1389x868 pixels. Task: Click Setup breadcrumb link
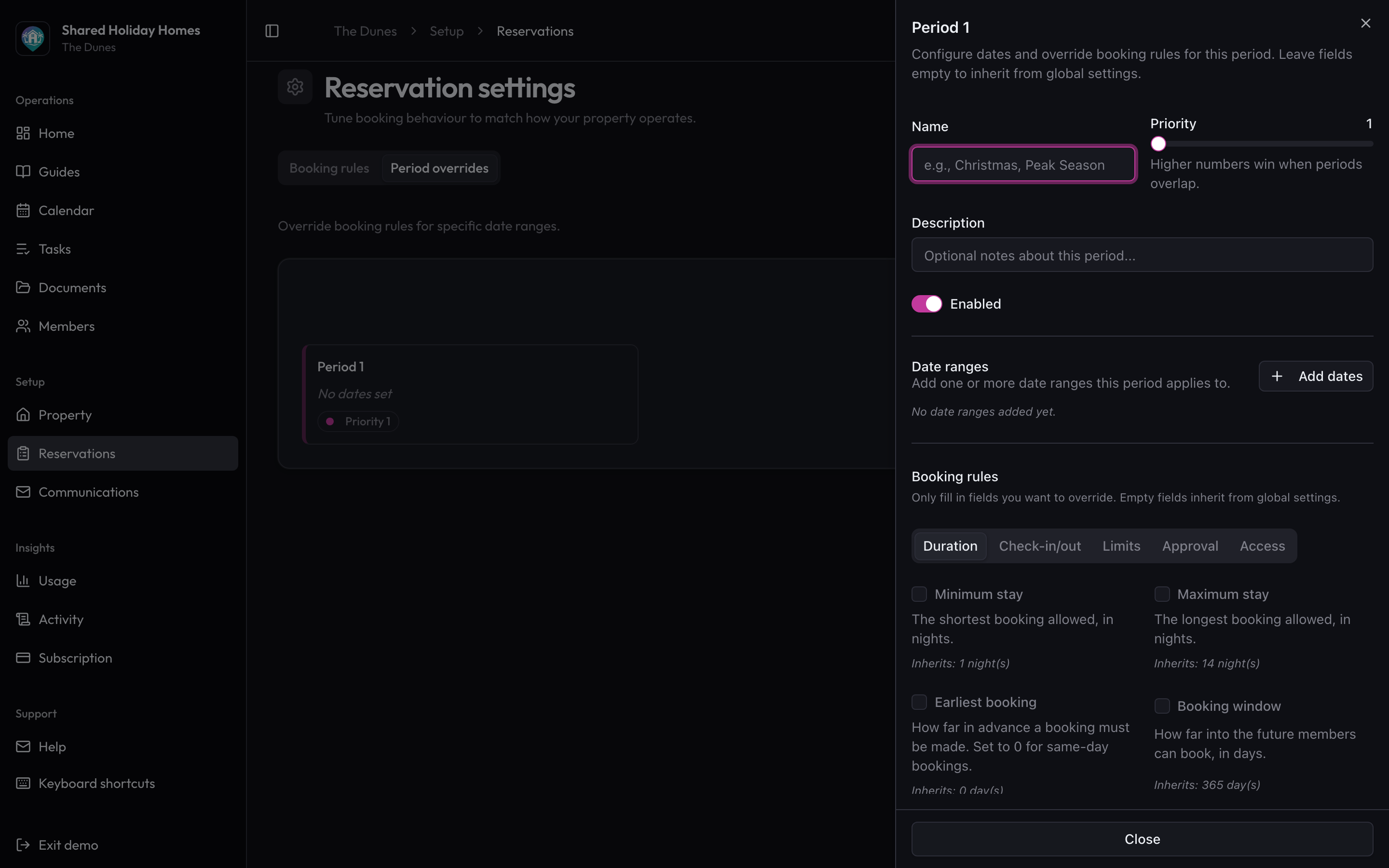pyautogui.click(x=447, y=31)
